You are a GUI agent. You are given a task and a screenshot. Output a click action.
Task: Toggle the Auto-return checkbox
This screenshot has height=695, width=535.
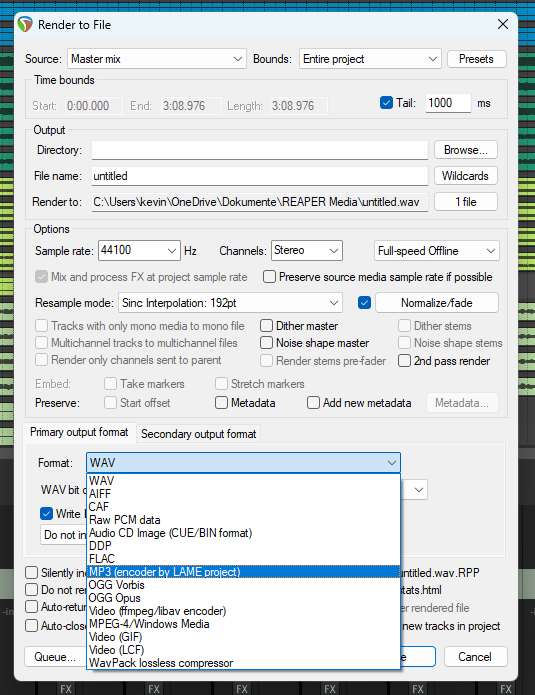tap(31, 606)
